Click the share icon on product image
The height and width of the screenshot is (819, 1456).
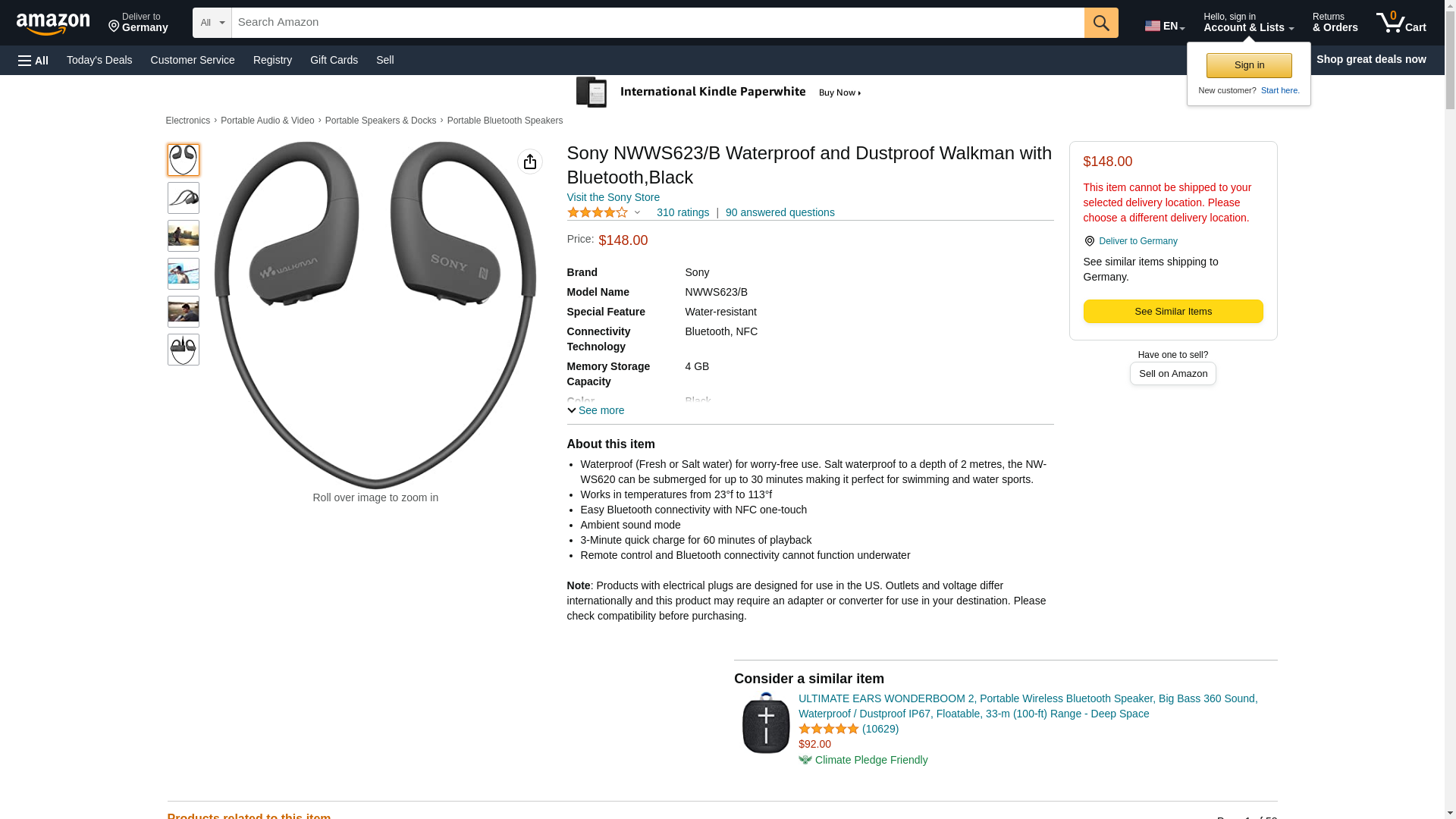pyautogui.click(x=529, y=162)
